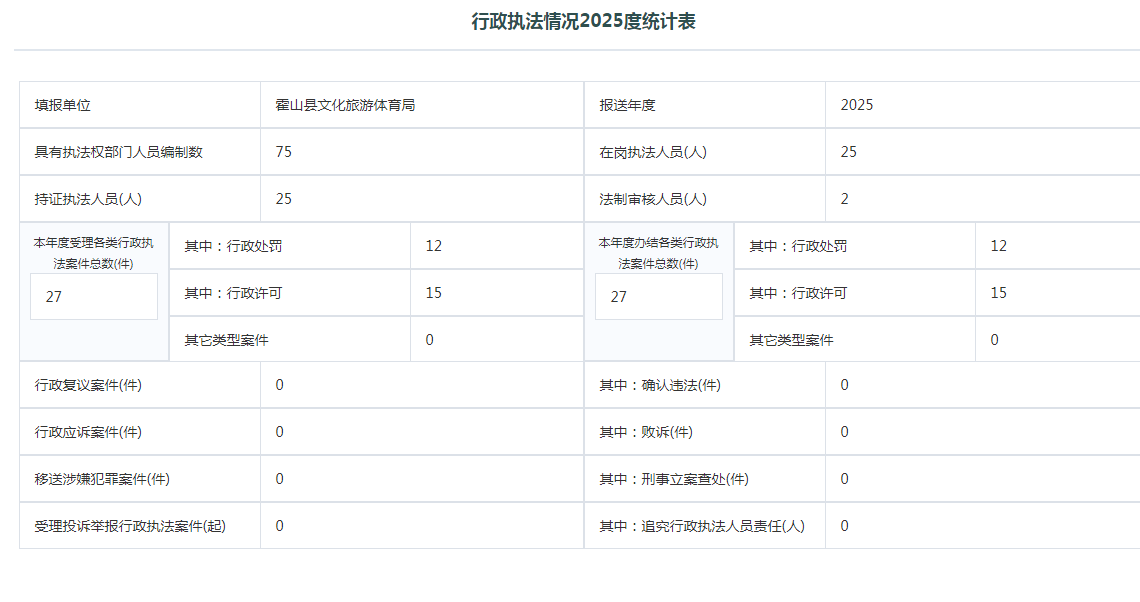This screenshot has height=602, width=1140.
Task: Click the "移送涉嫌犯罪案件(件)" label
Action: coord(102,479)
